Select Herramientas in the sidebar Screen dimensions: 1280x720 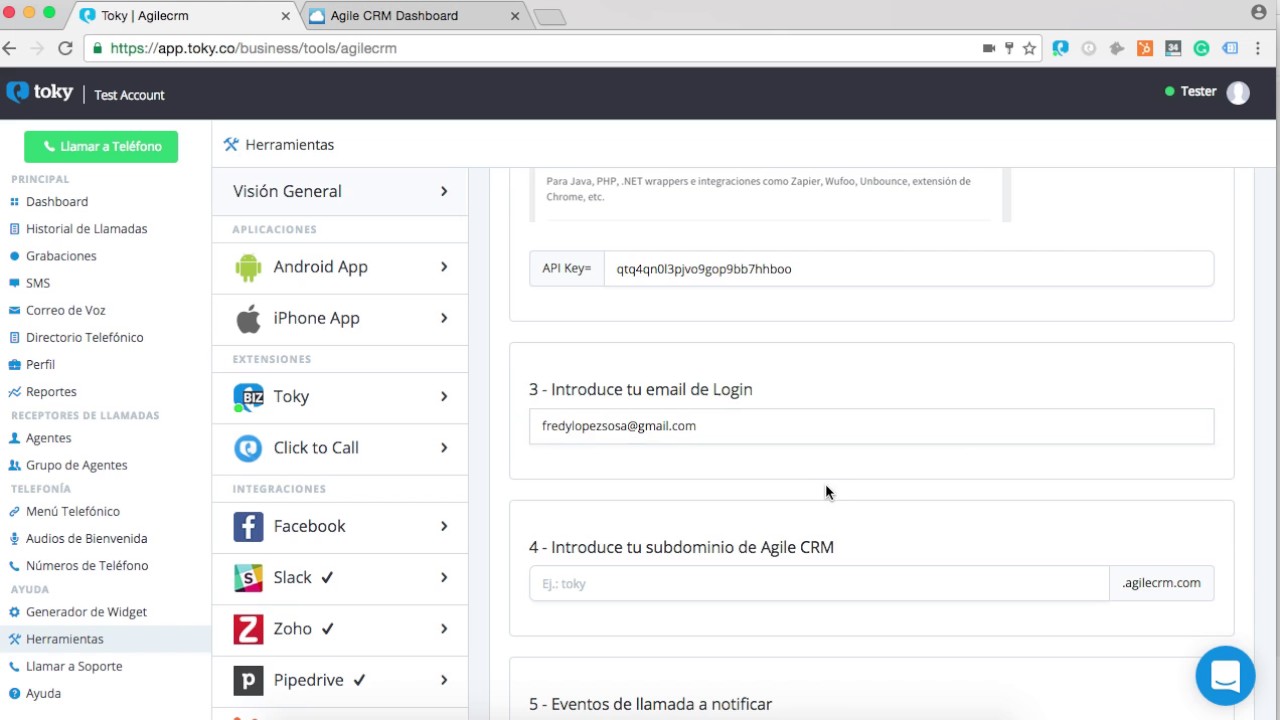[x=105, y=639]
